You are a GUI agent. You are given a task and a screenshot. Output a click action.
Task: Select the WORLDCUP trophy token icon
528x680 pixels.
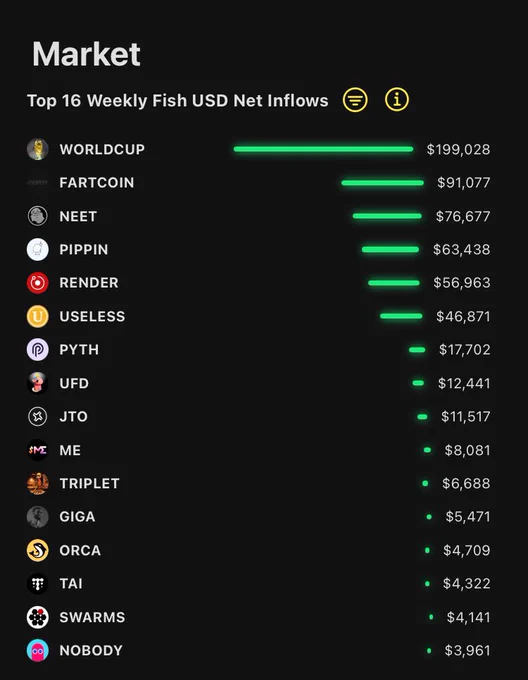coord(38,149)
